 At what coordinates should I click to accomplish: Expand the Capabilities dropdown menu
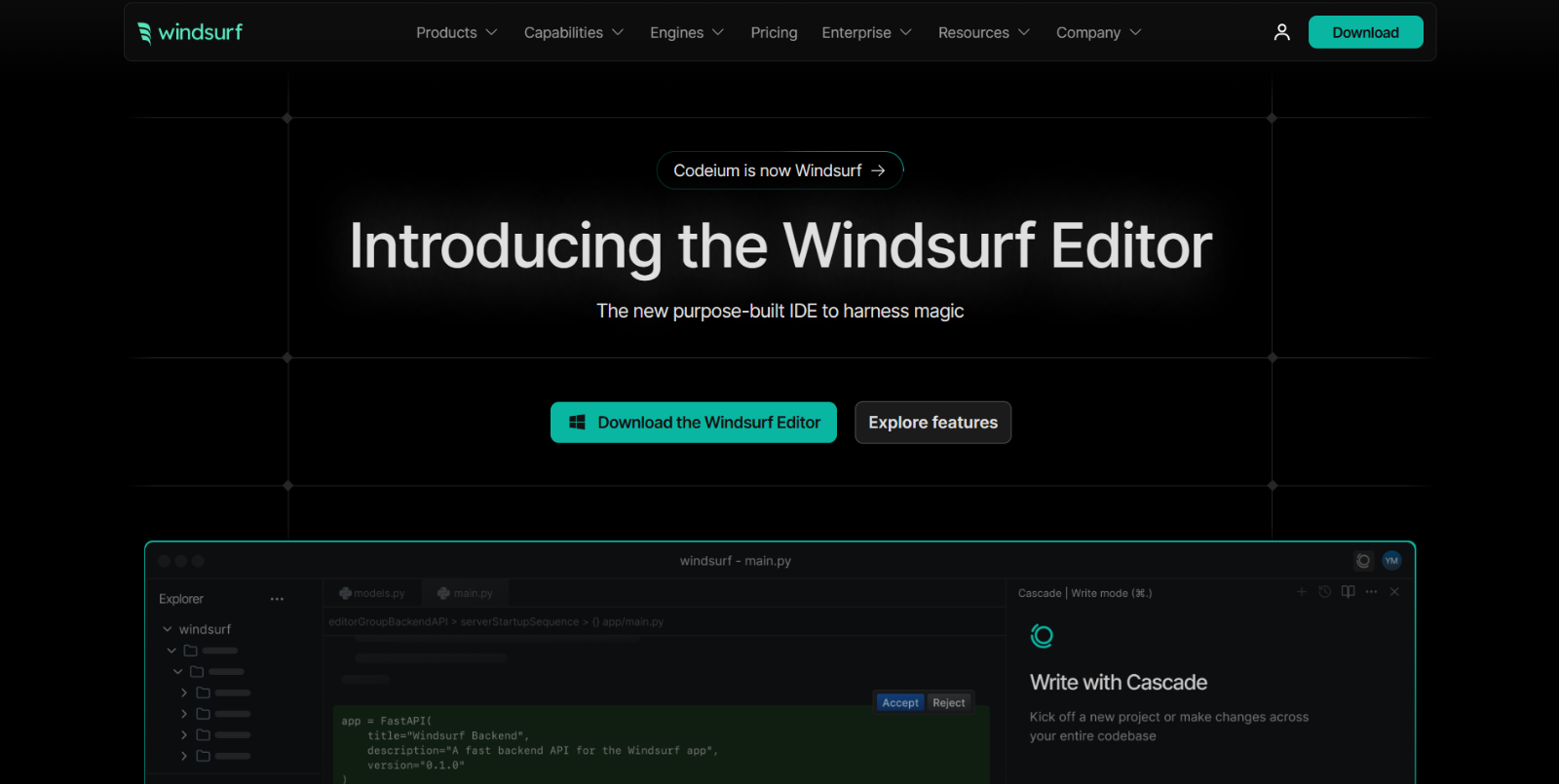point(573,32)
